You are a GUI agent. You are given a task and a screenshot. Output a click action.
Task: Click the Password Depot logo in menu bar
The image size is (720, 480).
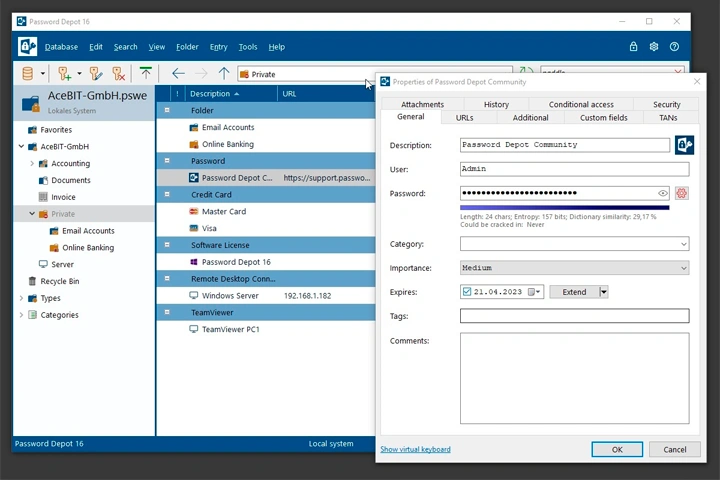[x=27, y=46]
